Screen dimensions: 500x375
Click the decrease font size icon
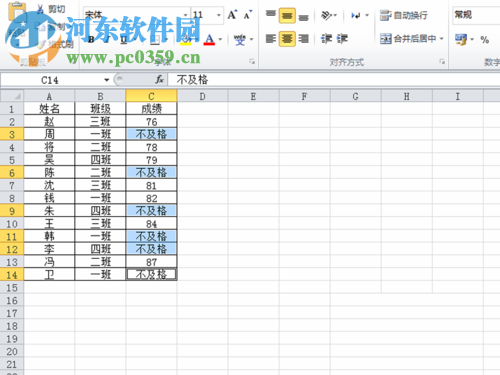coord(247,15)
